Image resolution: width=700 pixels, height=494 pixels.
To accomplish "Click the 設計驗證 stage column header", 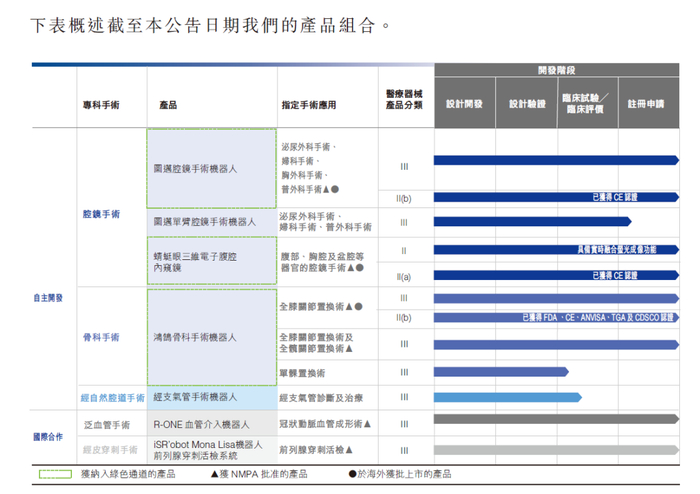I will (x=527, y=104).
